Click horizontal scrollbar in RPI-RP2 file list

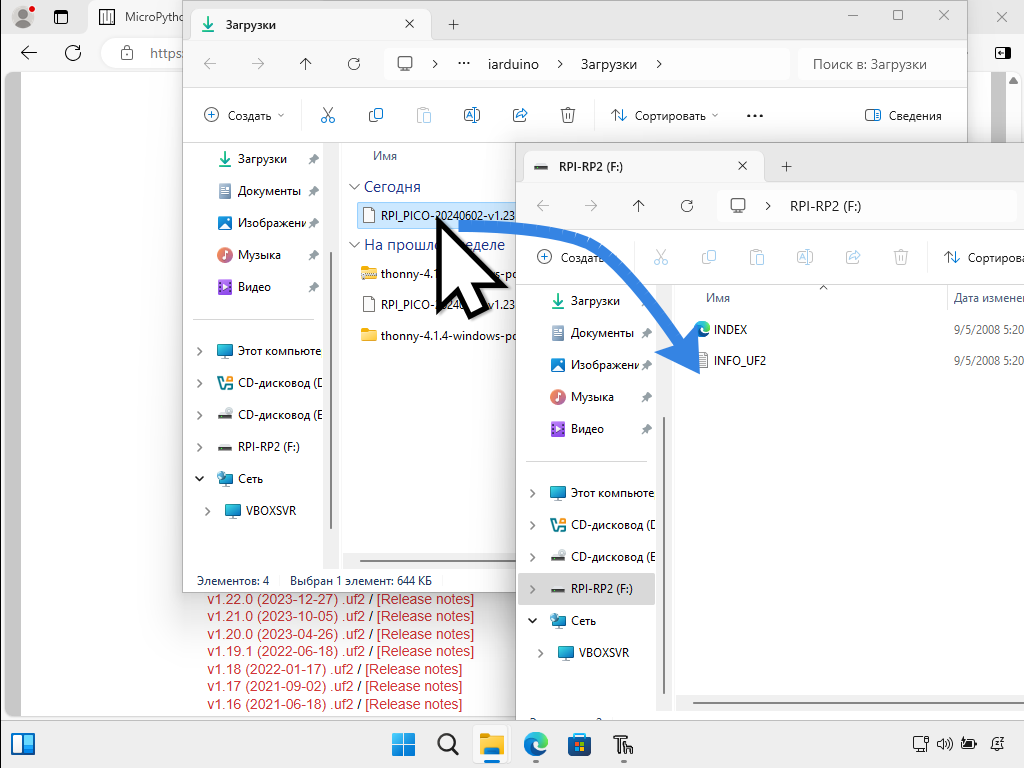click(857, 703)
